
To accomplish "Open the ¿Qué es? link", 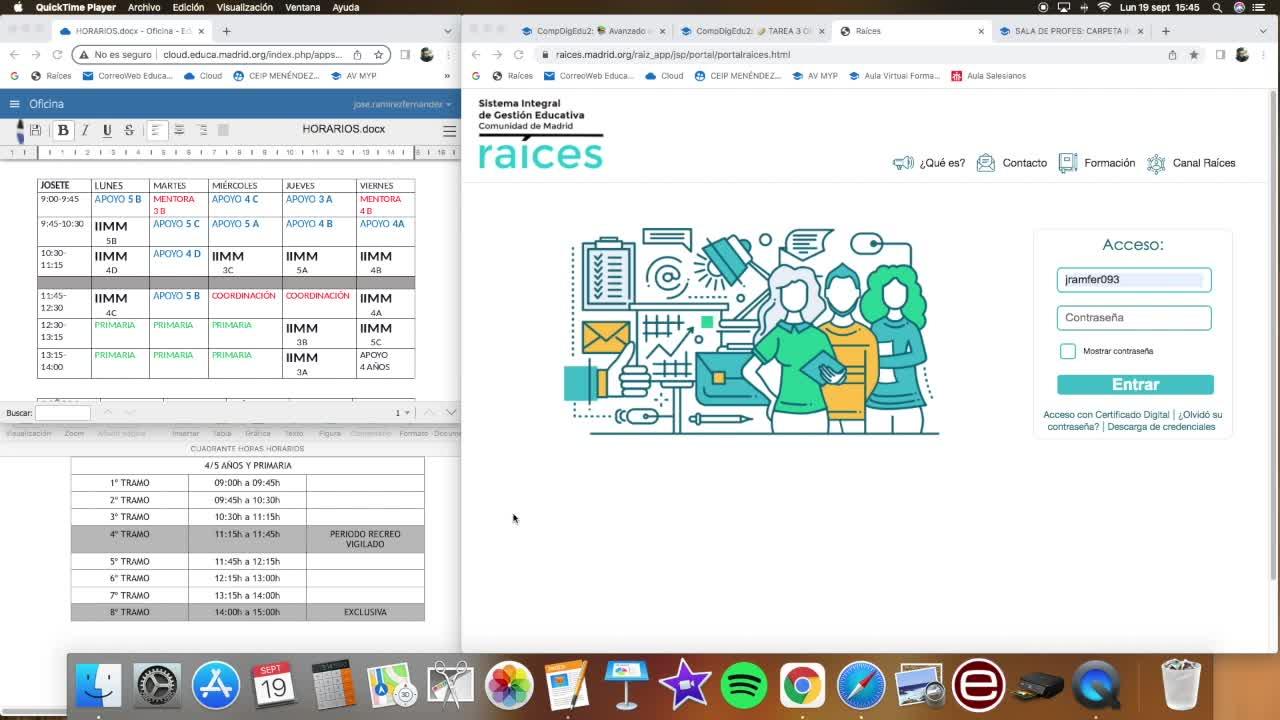I will (x=942, y=163).
